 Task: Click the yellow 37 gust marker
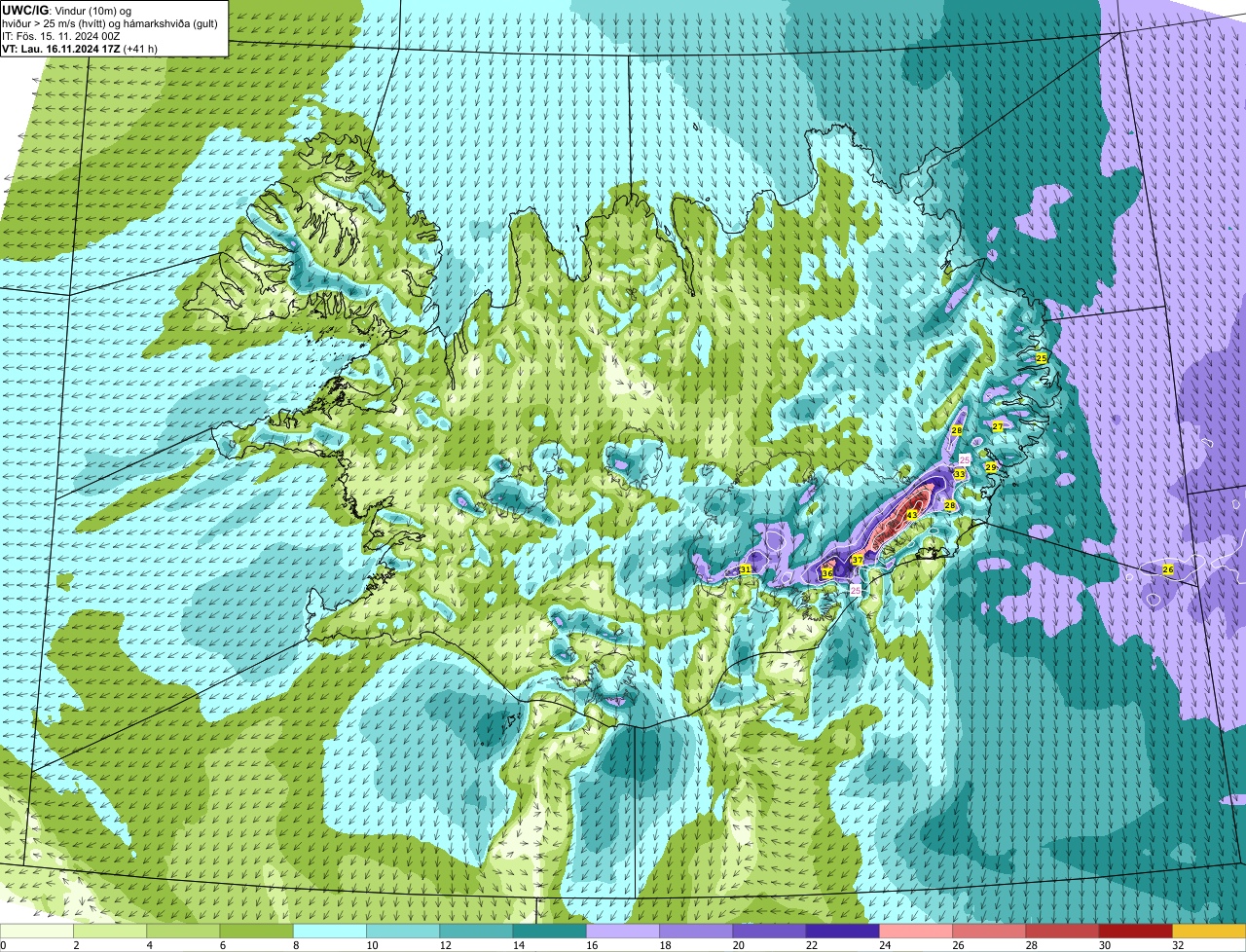point(858,560)
